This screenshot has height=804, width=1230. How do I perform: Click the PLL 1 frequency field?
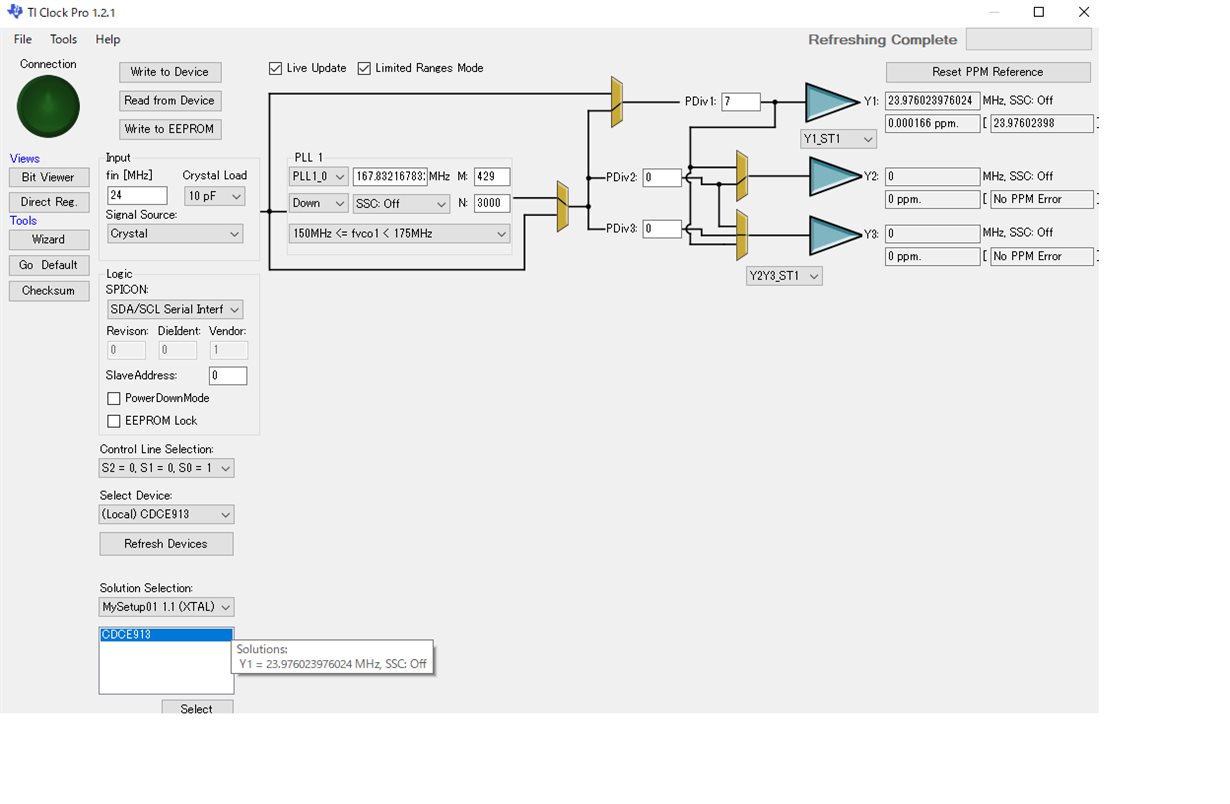[x=390, y=177]
